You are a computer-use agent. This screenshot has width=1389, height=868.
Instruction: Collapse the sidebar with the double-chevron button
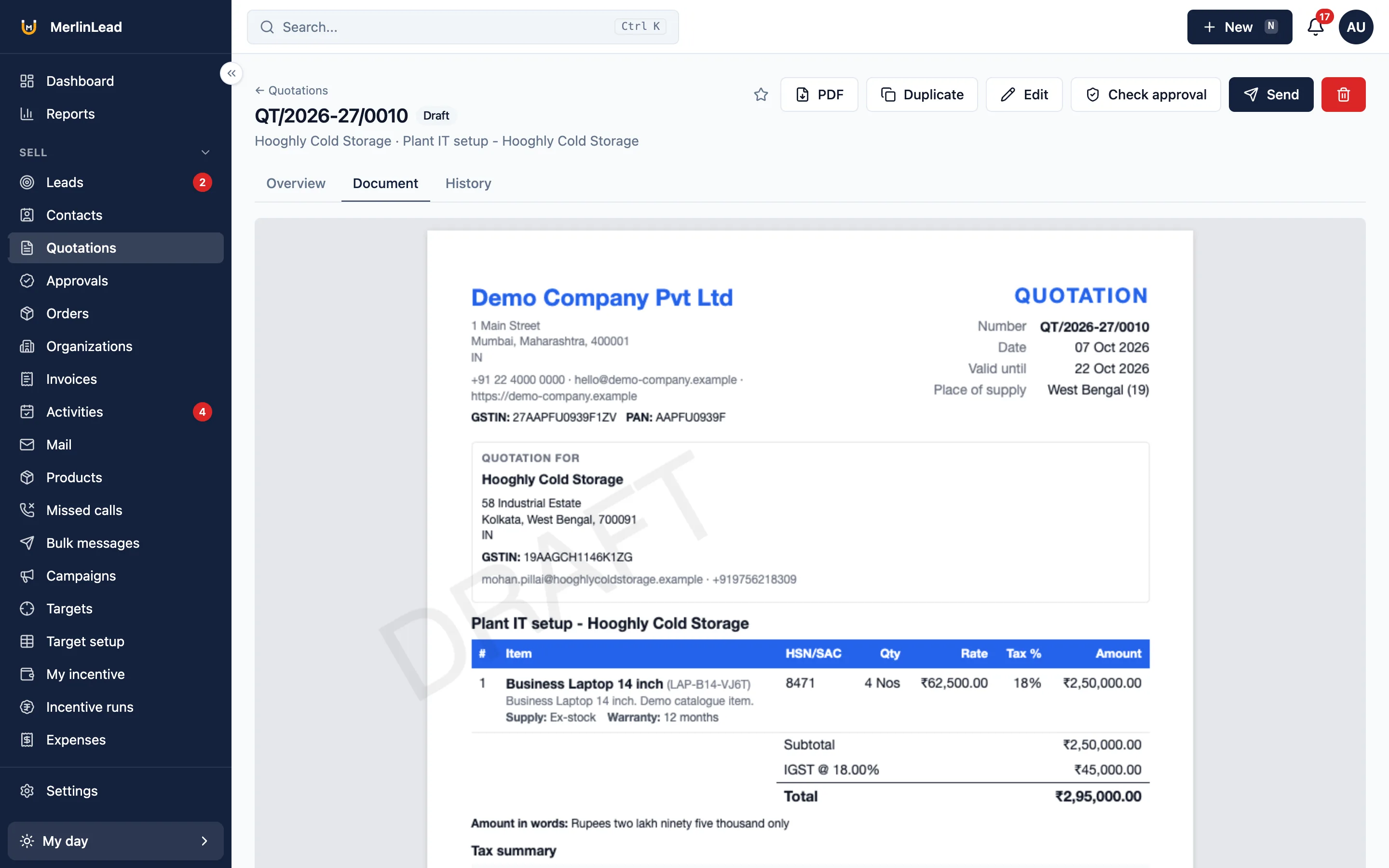click(231, 73)
